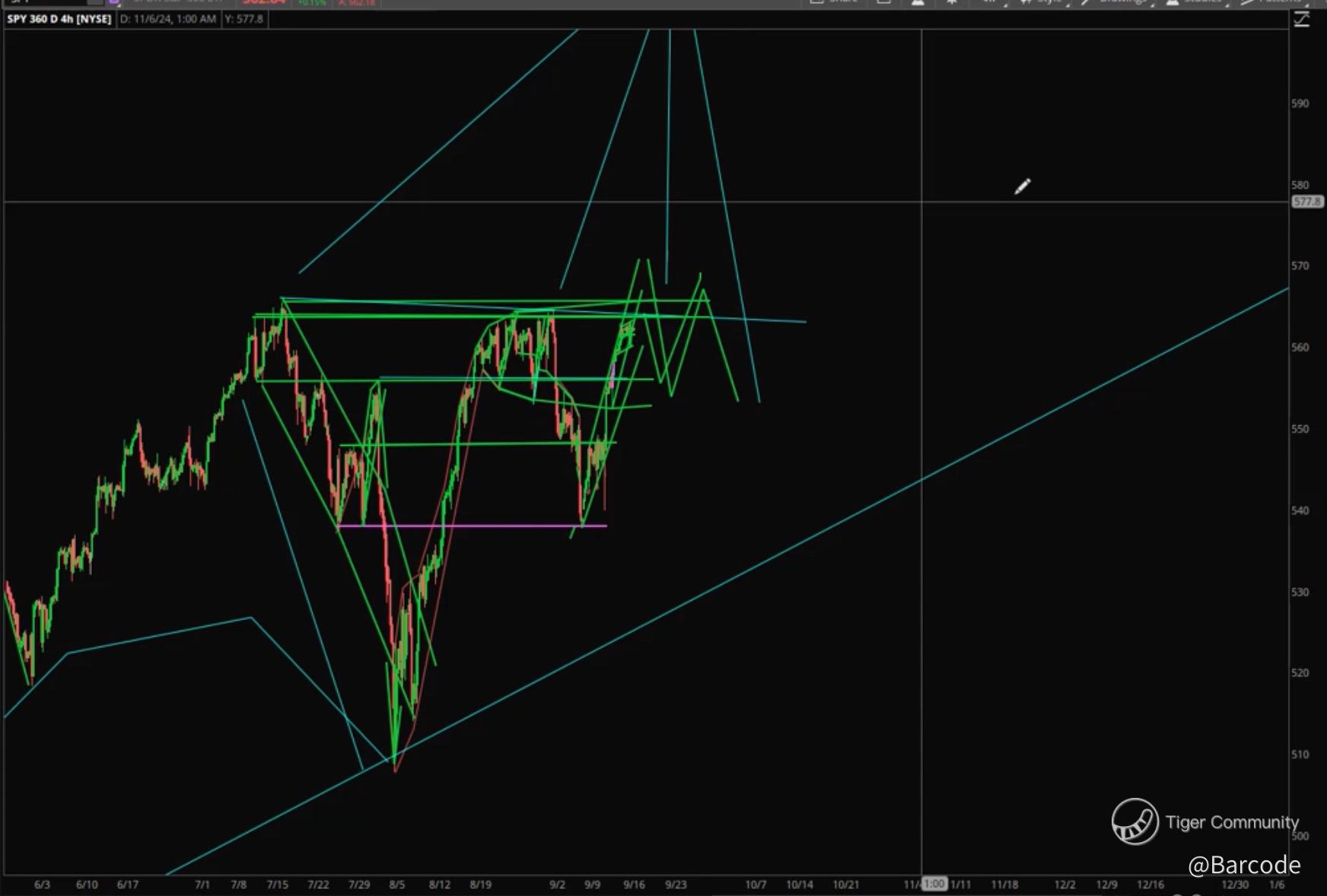This screenshot has width=1327, height=896.
Task: Select the 577.8 crosshair price tag
Action: coord(1307,202)
